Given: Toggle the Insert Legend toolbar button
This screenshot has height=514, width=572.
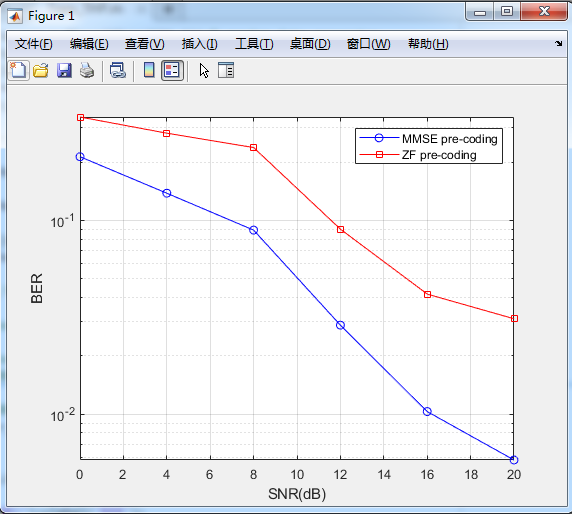Looking at the screenshot, I should (172, 70).
